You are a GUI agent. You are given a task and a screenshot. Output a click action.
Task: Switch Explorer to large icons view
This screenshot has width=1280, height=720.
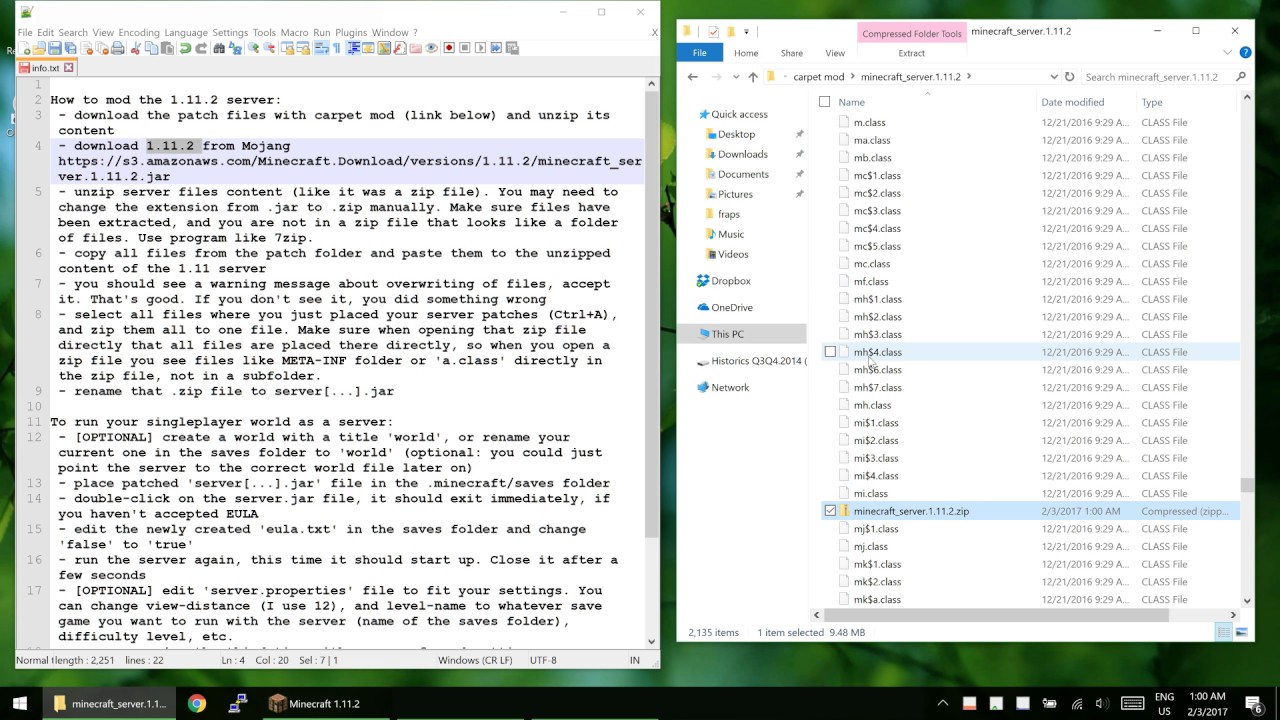tap(1241, 632)
